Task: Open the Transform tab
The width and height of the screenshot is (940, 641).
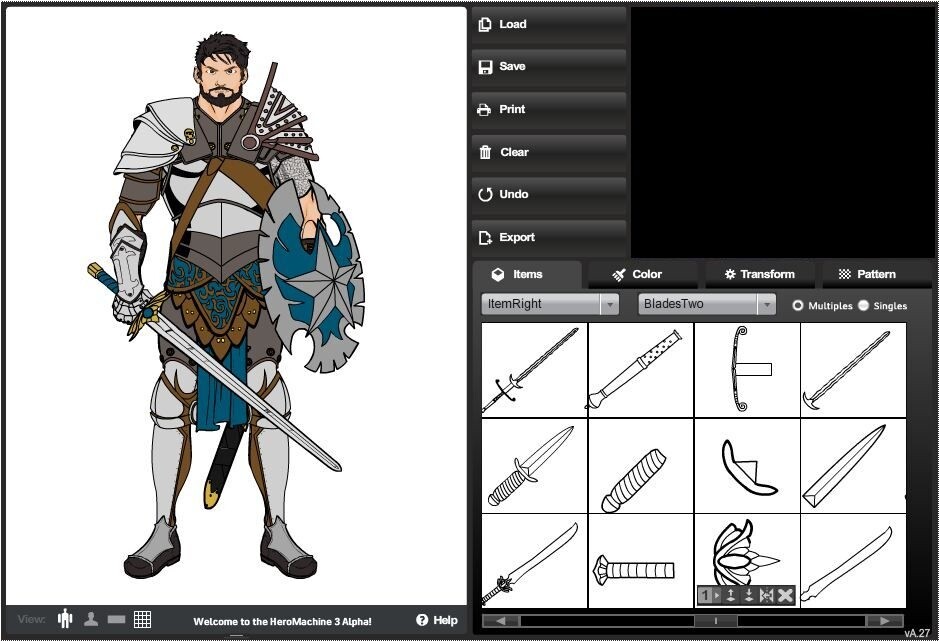Action: tap(759, 274)
